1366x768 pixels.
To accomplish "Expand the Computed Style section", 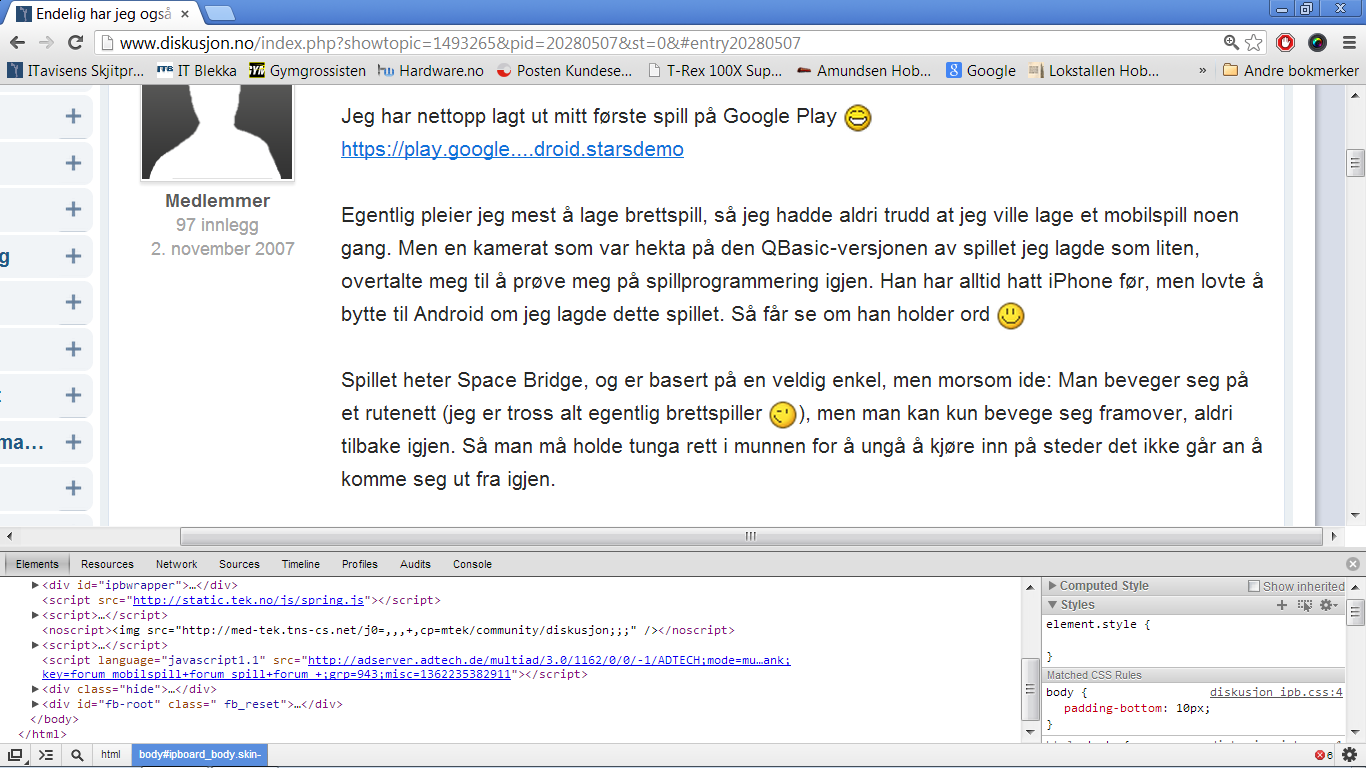I will point(1052,586).
